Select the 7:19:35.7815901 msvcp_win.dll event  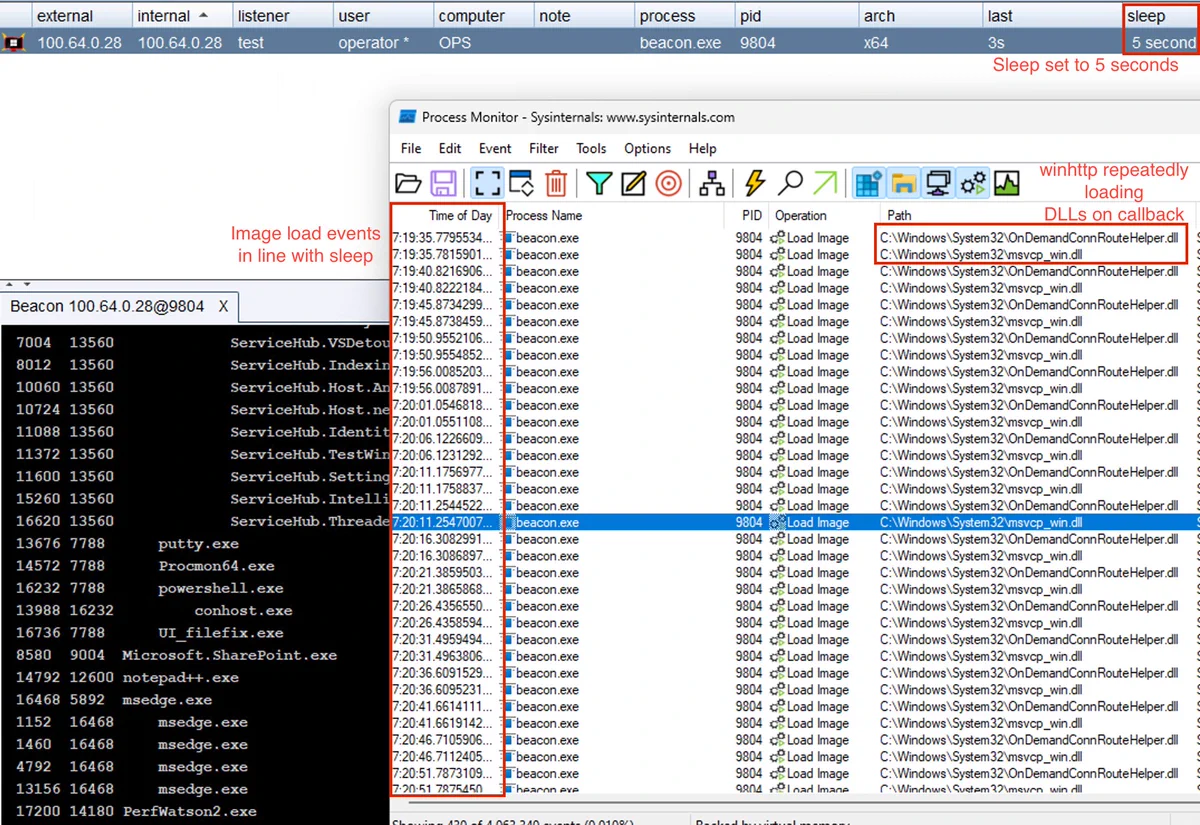pos(795,255)
